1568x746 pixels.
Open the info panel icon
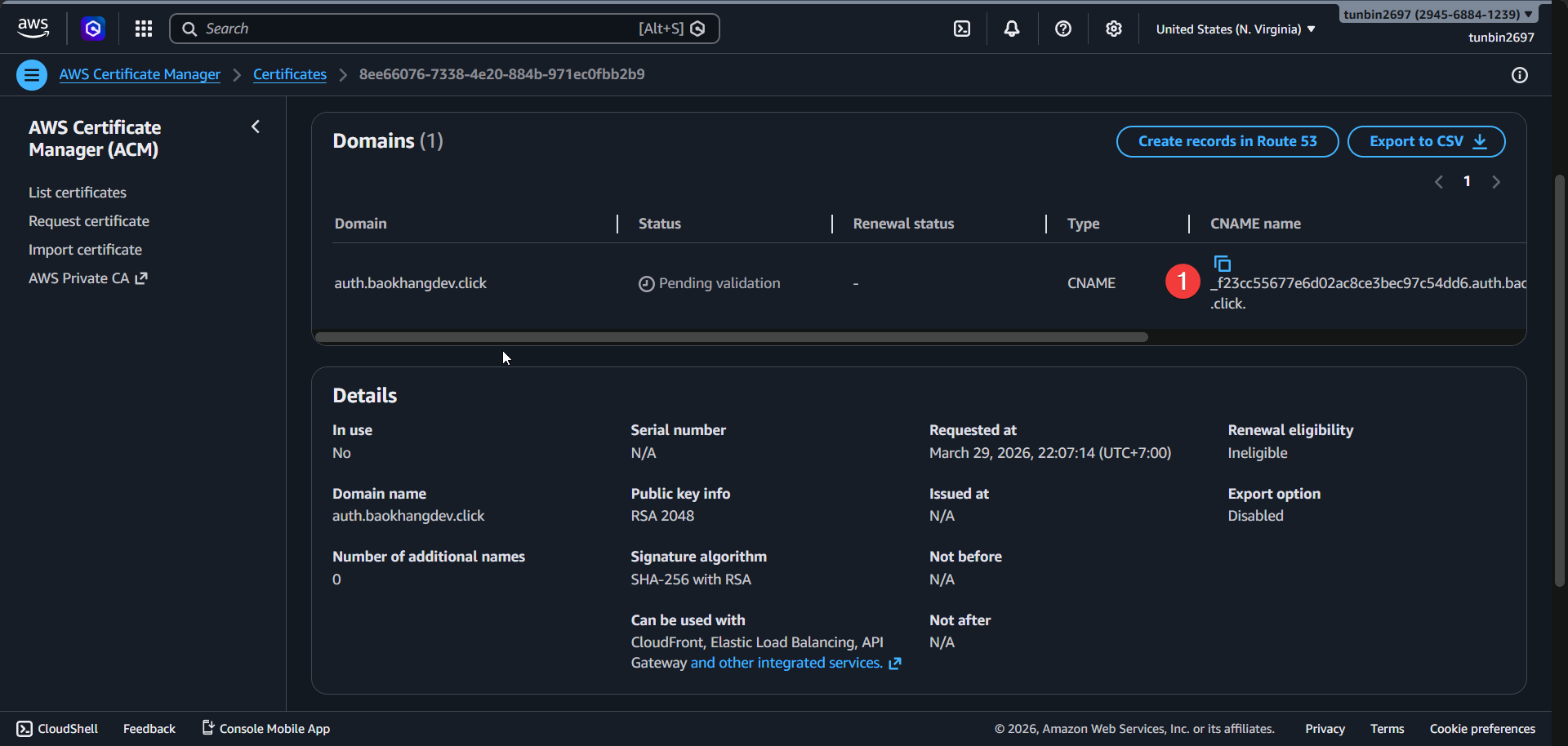coord(1519,75)
